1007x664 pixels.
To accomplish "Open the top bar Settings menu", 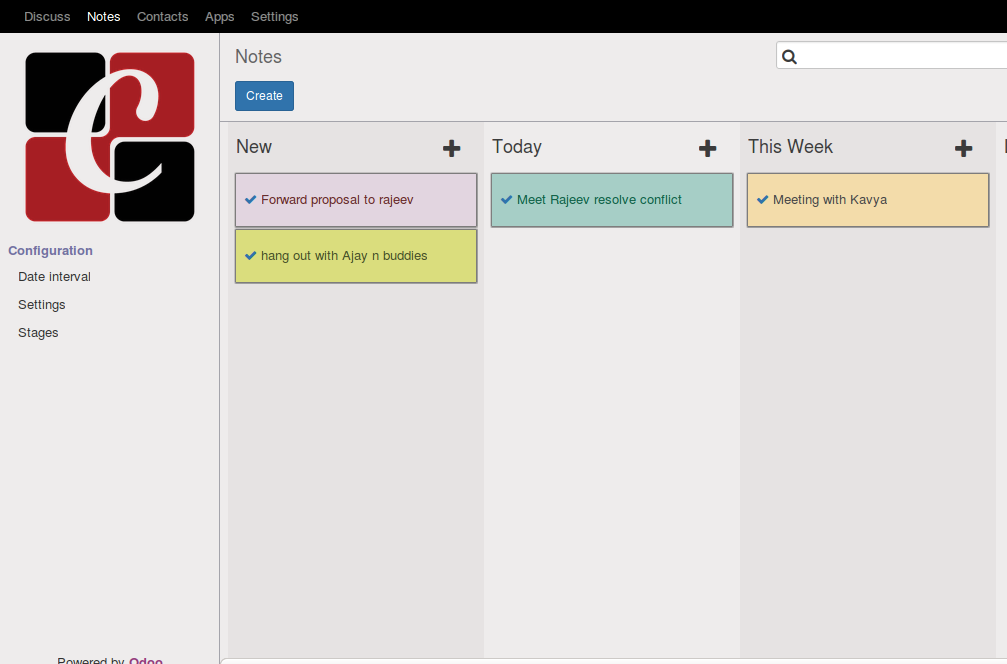I will [274, 17].
